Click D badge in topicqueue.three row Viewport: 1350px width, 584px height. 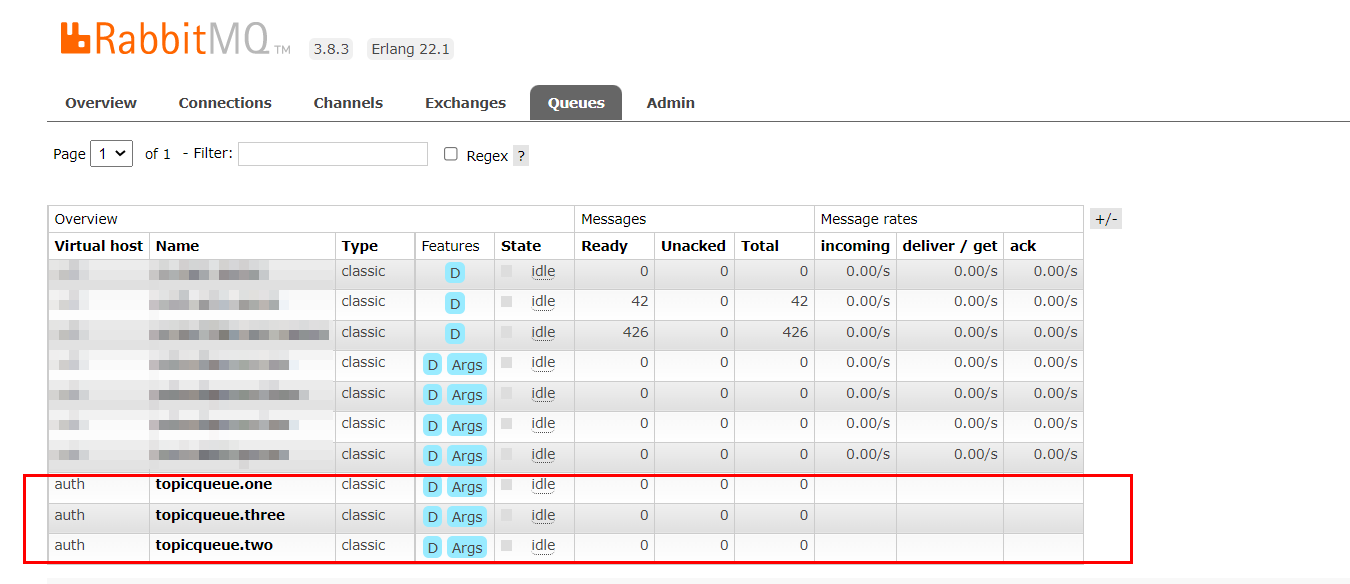point(433,517)
